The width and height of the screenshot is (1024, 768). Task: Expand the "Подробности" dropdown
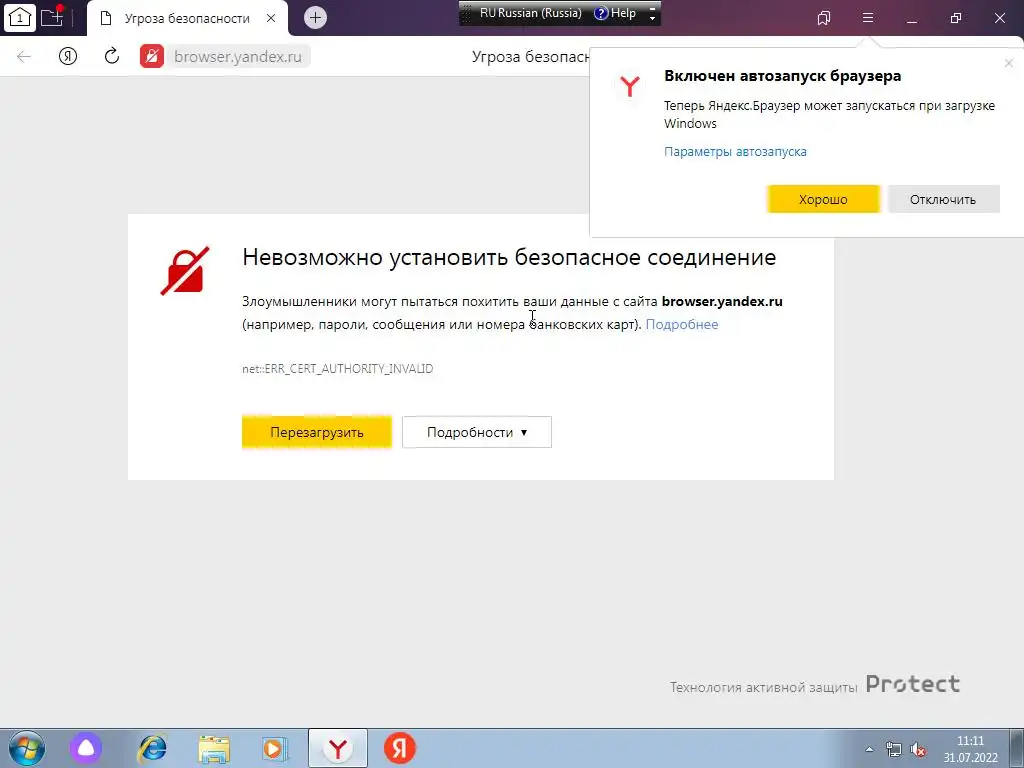(x=477, y=432)
